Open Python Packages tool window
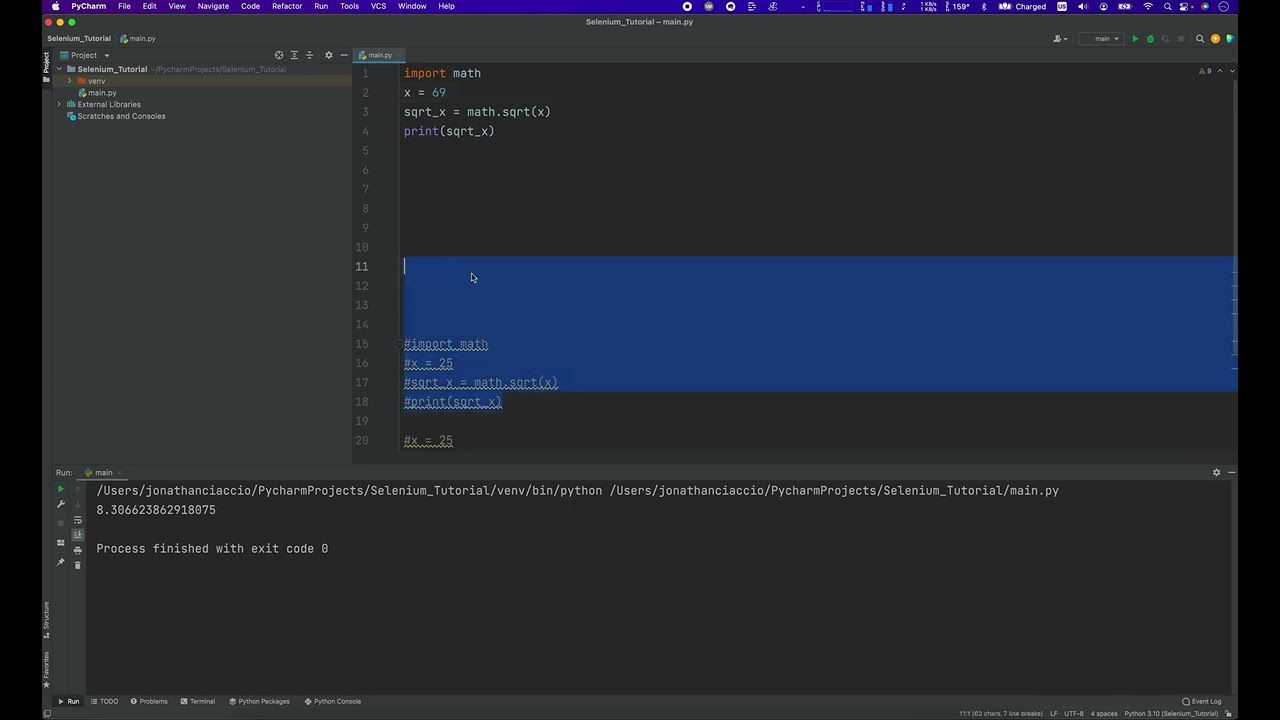 (x=258, y=701)
